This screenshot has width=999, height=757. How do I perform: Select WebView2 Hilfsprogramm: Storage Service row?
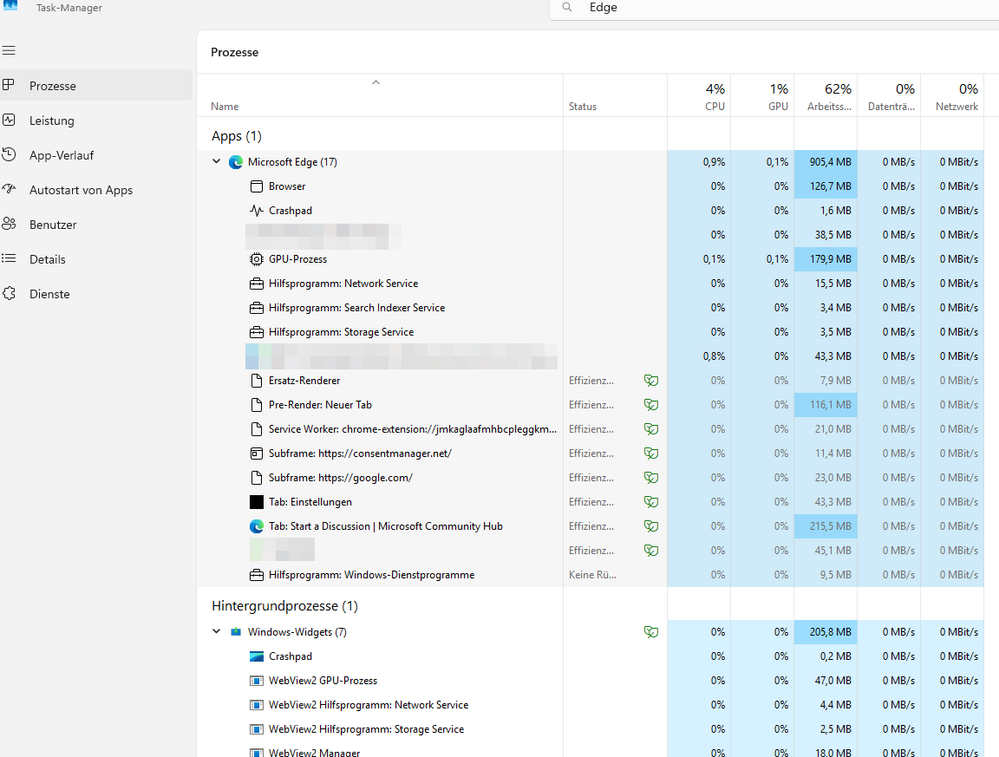(x=591, y=729)
